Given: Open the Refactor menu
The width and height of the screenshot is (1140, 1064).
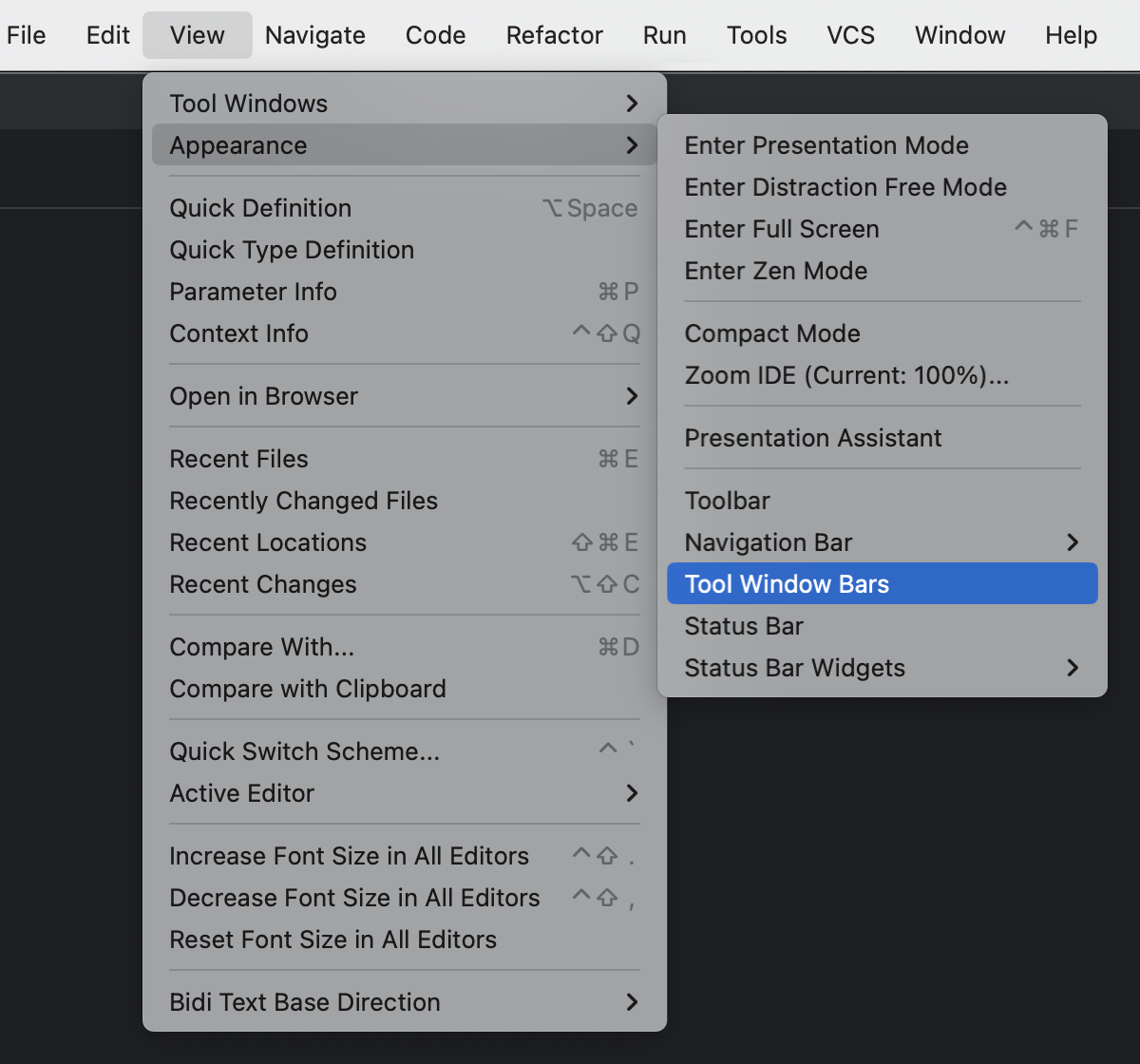Looking at the screenshot, I should (x=554, y=34).
